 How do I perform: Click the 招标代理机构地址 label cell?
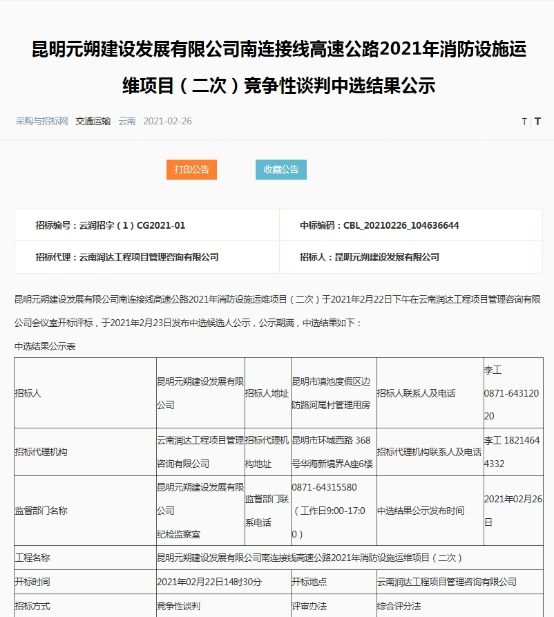[268, 452]
